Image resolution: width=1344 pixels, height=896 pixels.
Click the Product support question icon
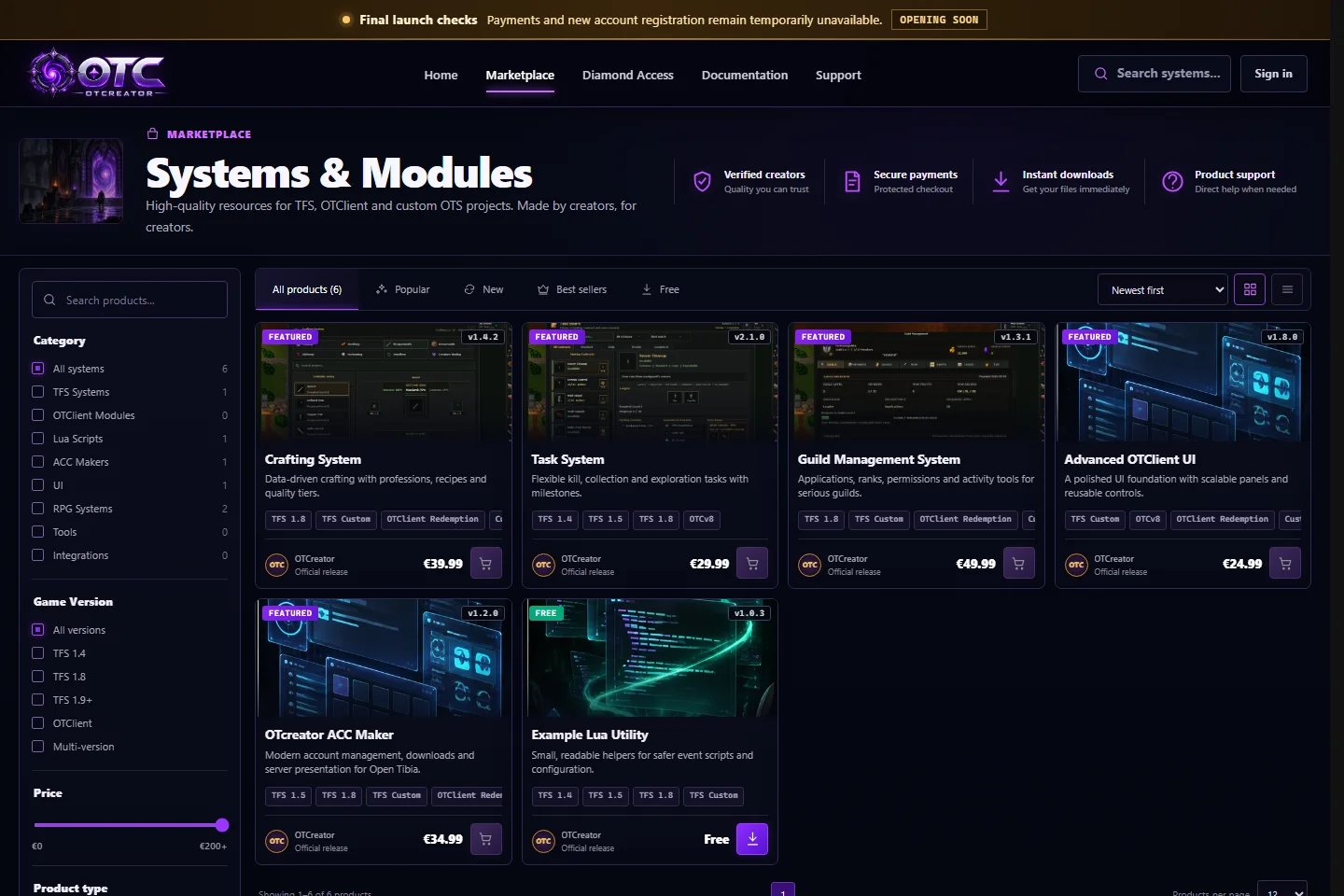pos(1172,181)
